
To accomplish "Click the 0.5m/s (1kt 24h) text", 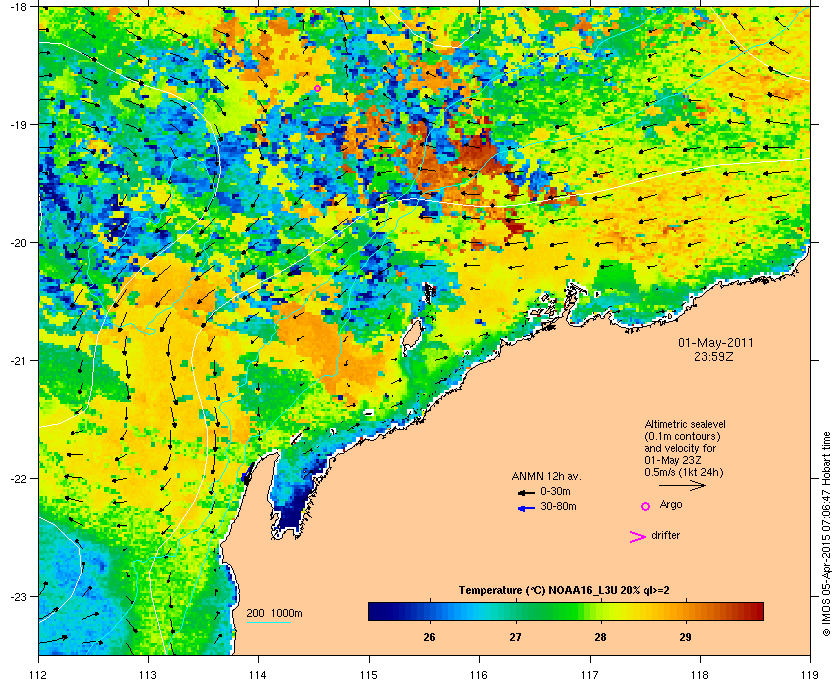I will tap(684, 472).
